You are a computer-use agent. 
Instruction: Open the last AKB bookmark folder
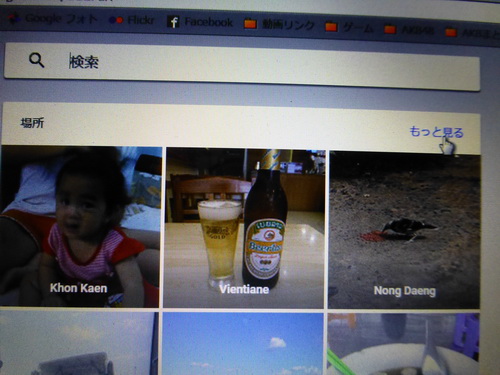click(x=473, y=33)
